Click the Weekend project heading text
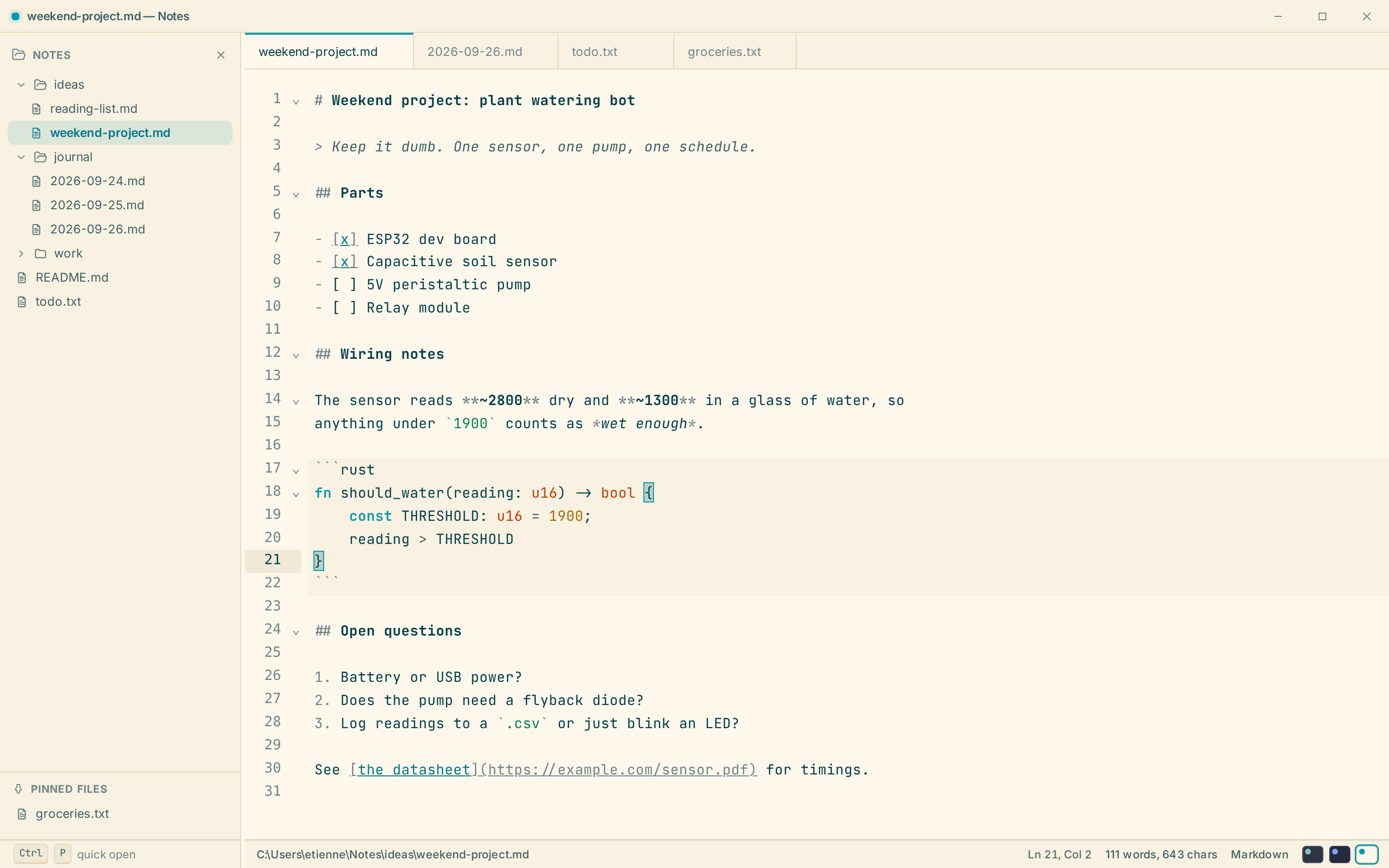 point(483,100)
